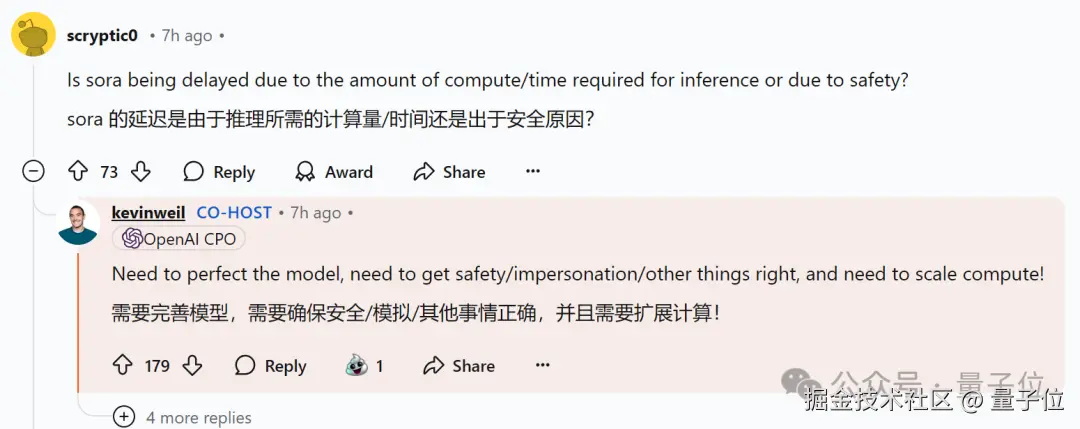Downvote kevinweil's reply

pos(193,365)
